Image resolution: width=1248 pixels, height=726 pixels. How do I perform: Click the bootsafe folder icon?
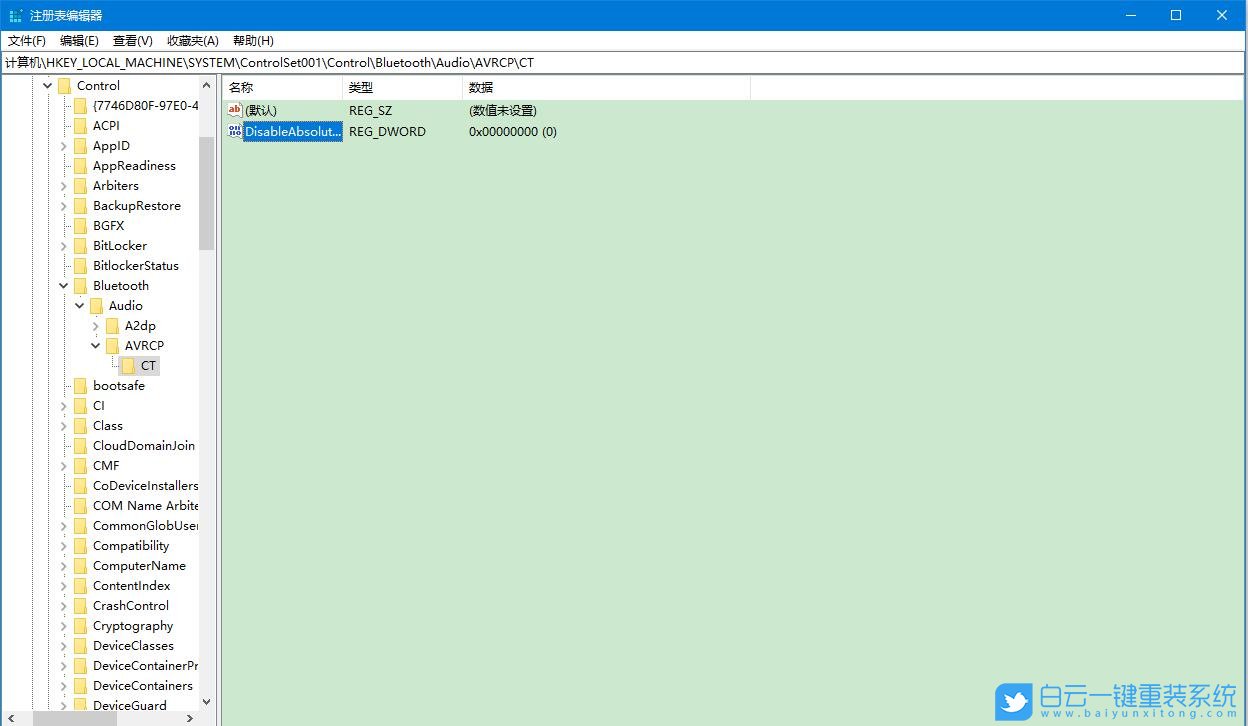coord(83,385)
